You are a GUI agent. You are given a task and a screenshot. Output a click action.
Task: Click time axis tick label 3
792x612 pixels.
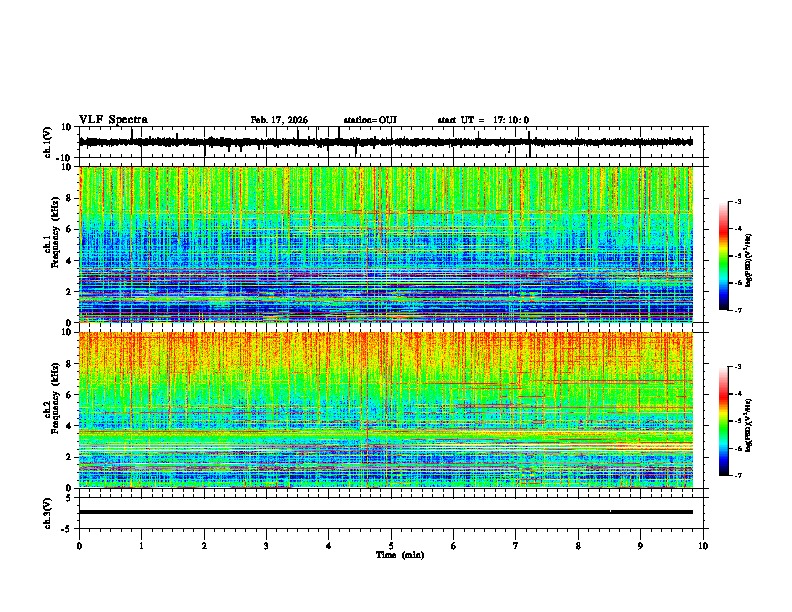tap(266, 546)
